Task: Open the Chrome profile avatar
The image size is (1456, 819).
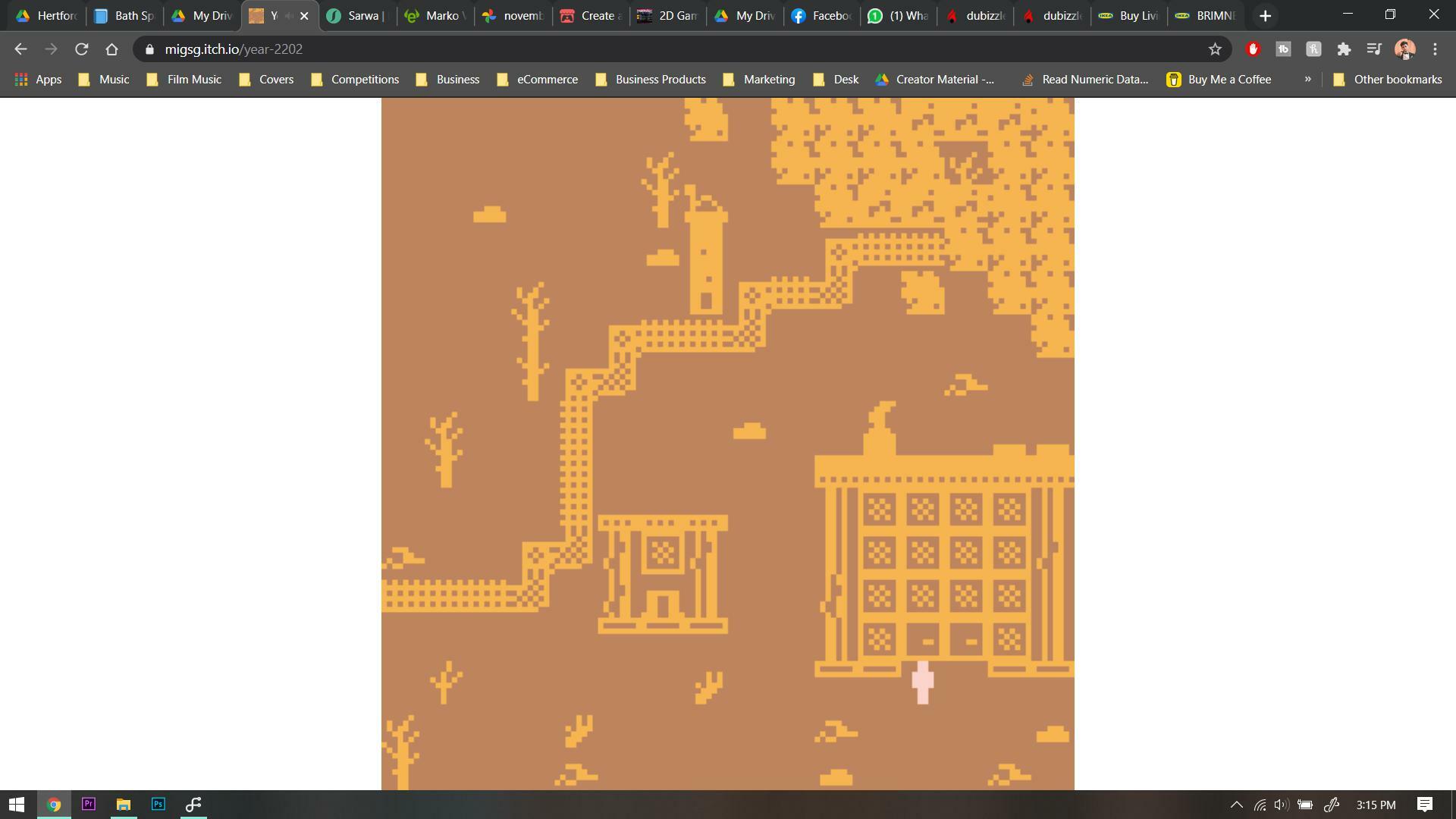Action: coord(1404,49)
